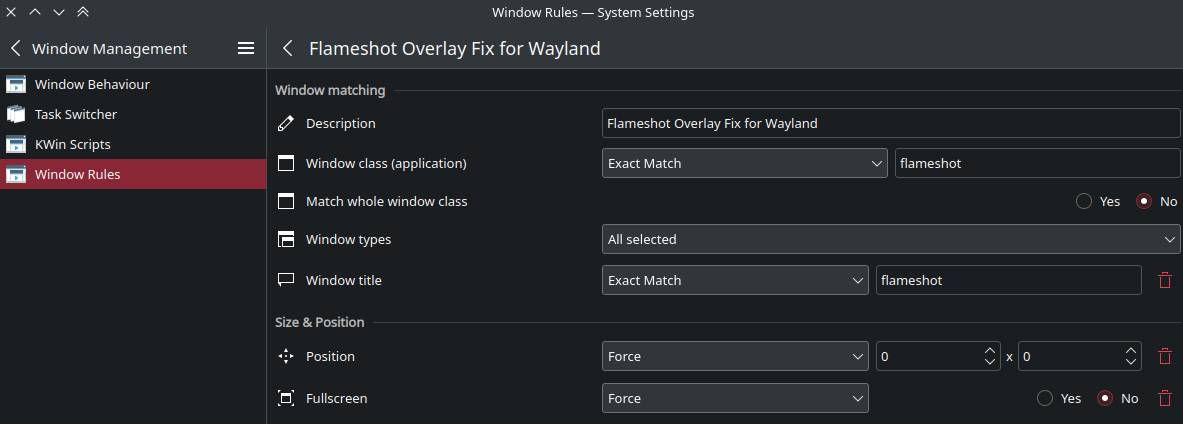Delete the Window title rule property
This screenshot has width=1183, height=424.
1164,281
